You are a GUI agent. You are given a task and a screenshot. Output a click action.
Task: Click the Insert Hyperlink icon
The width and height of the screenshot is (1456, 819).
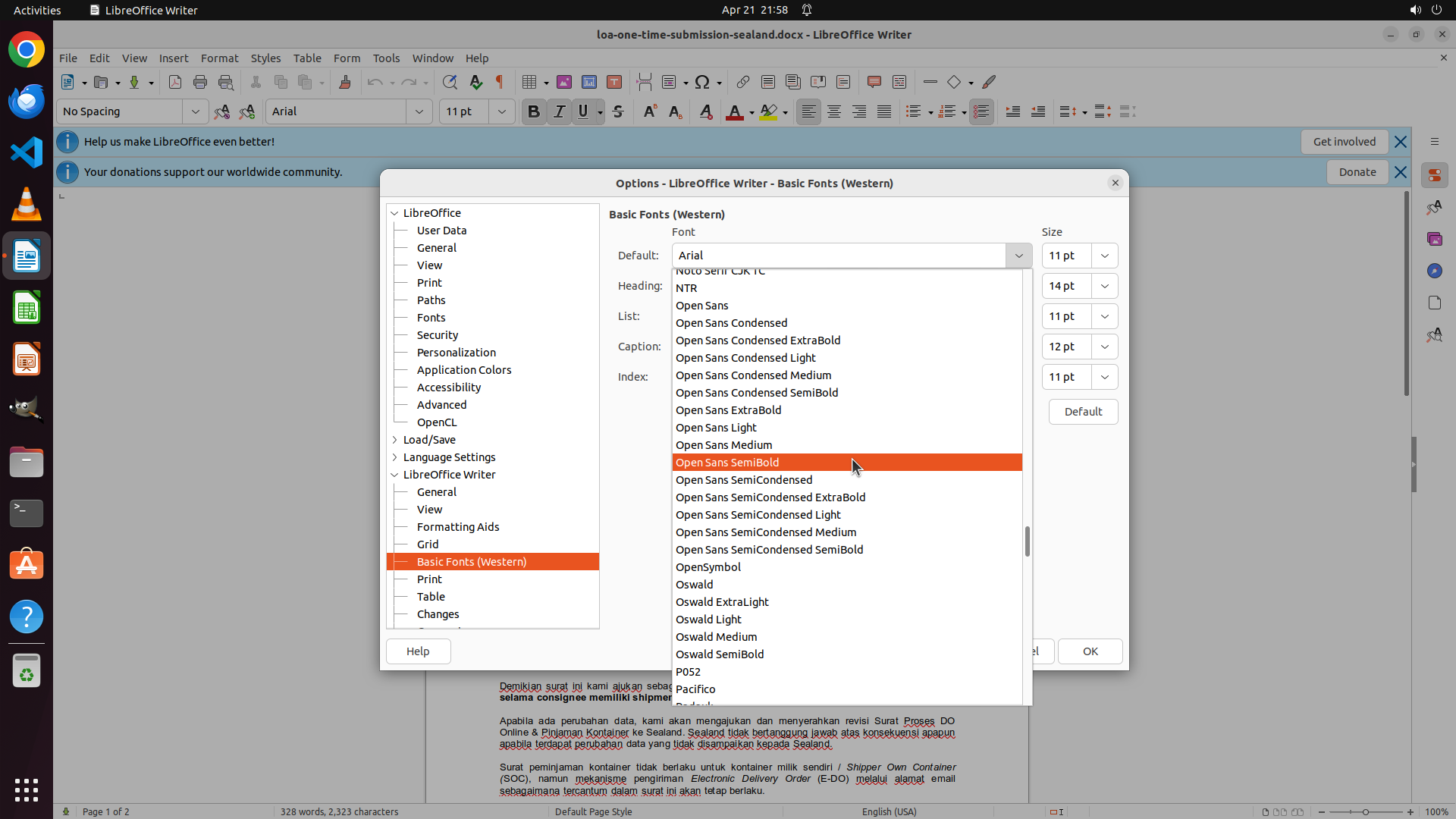[742, 82]
